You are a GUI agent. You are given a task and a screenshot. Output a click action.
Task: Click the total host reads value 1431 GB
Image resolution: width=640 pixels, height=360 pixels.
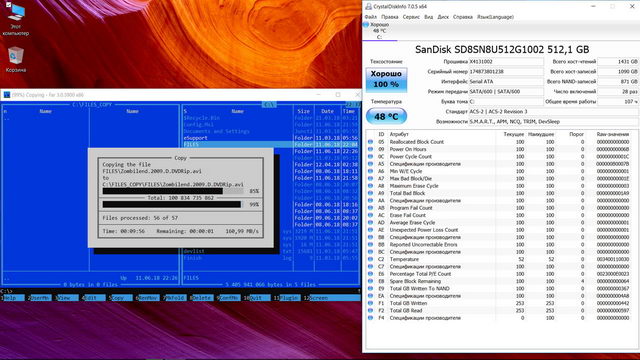(618, 62)
